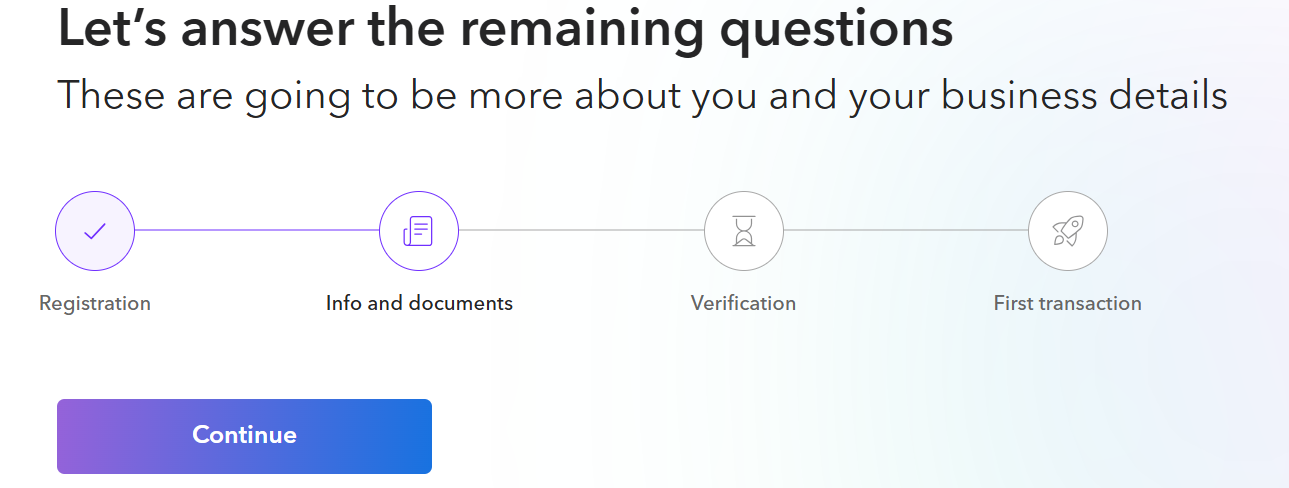1289x488 pixels.
Task: Click the Registration step label
Action: (95, 303)
